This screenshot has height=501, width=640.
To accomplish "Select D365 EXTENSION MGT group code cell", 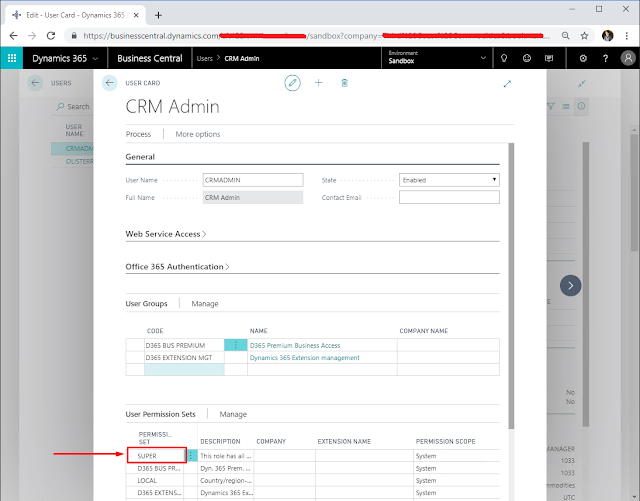I will [x=184, y=357].
